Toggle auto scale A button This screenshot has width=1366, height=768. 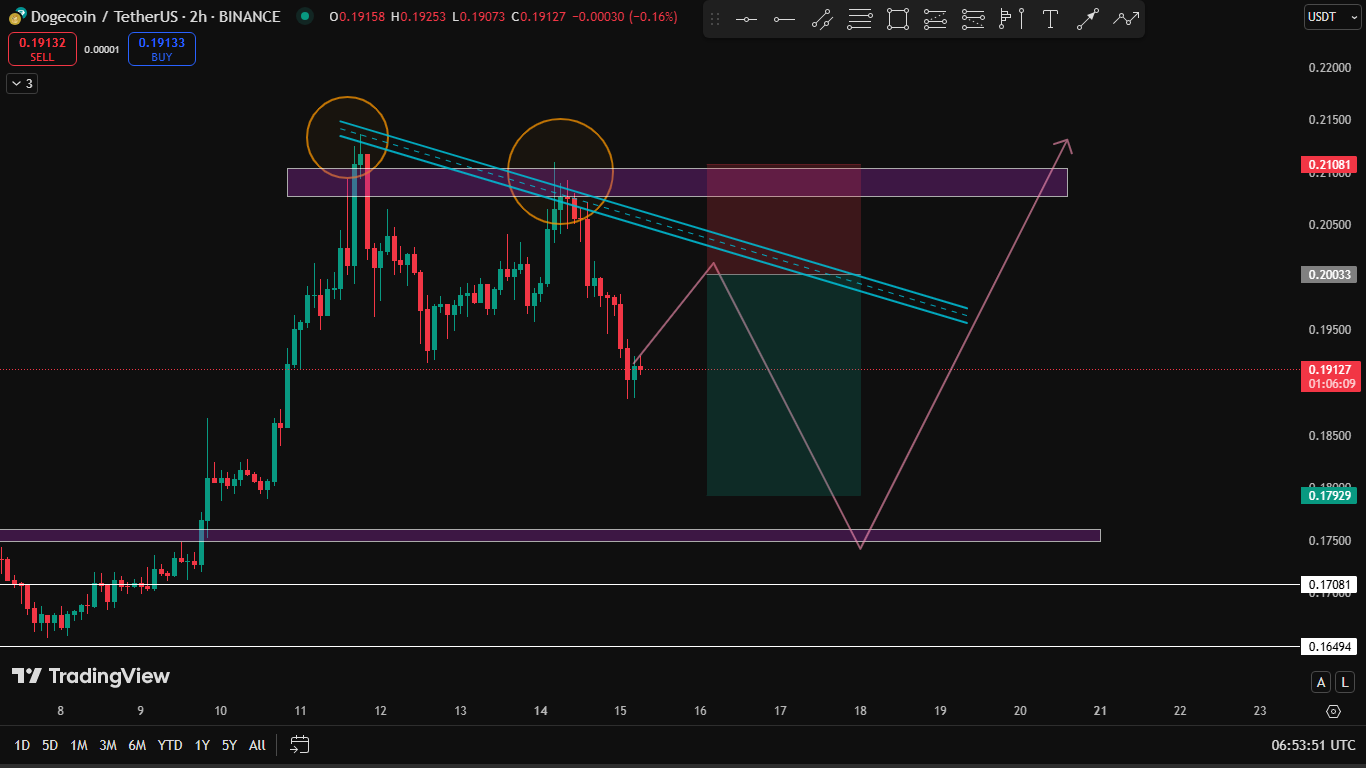pos(1321,682)
